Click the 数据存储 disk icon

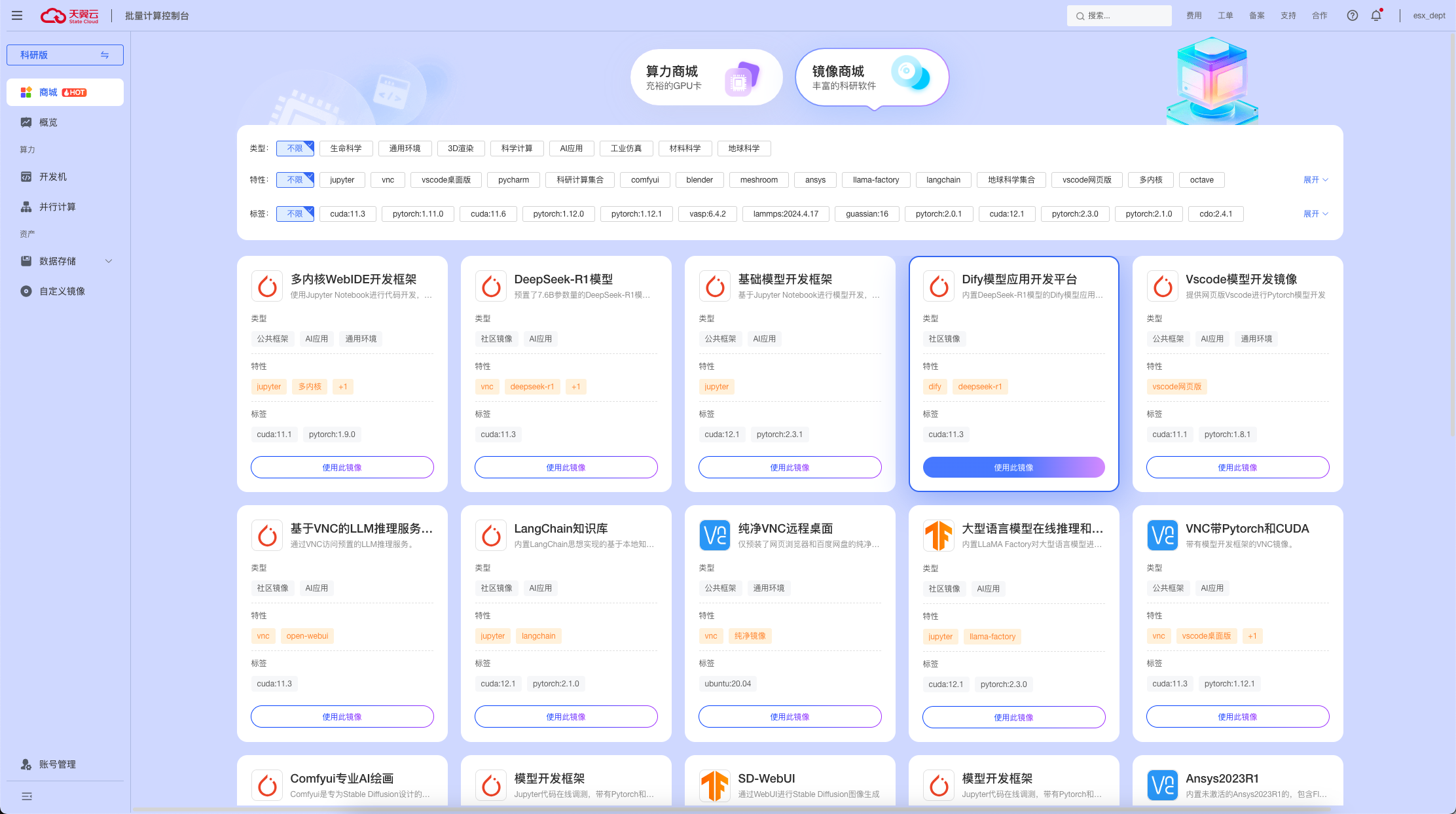(26, 261)
